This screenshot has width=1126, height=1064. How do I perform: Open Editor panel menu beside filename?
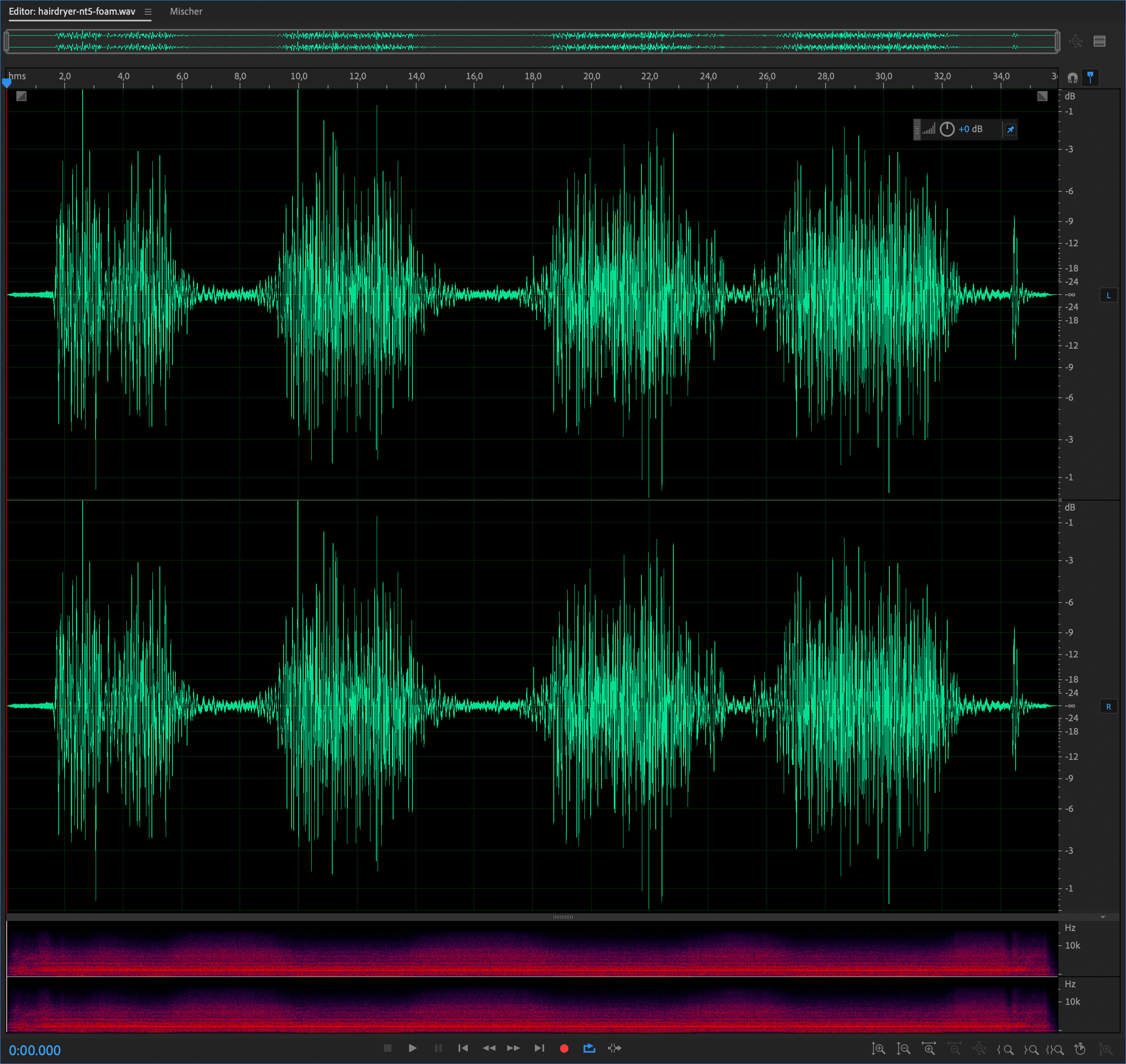148,11
